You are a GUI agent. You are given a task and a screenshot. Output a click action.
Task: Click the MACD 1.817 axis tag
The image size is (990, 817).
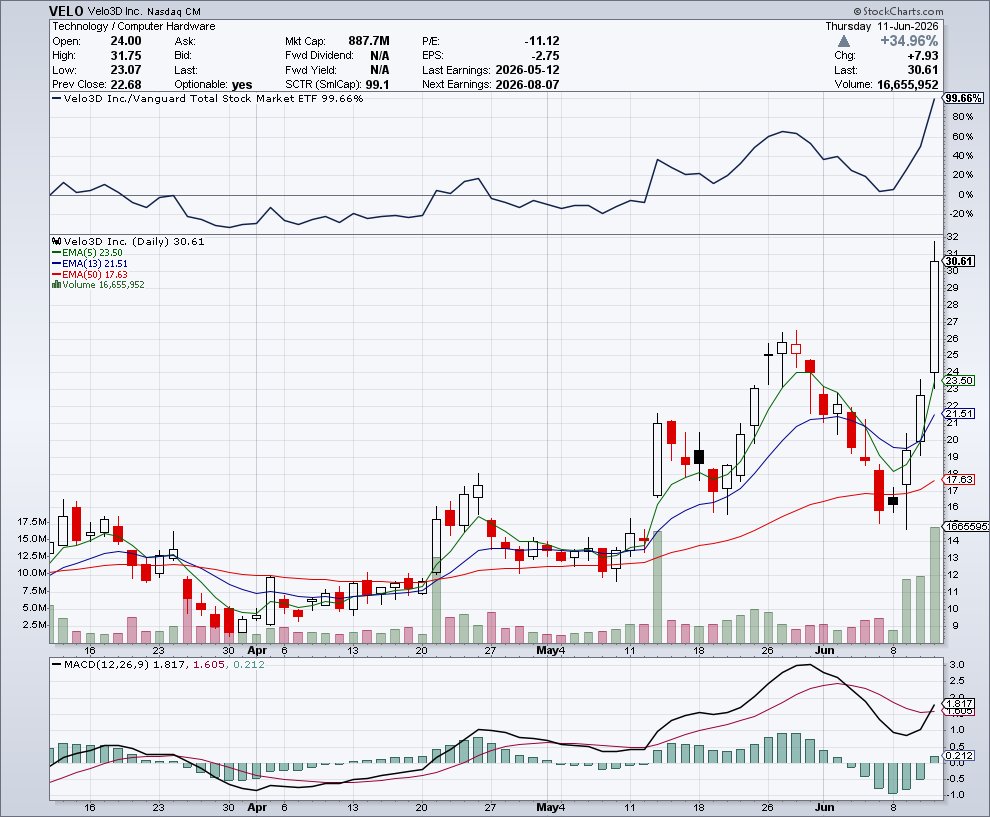(958, 703)
